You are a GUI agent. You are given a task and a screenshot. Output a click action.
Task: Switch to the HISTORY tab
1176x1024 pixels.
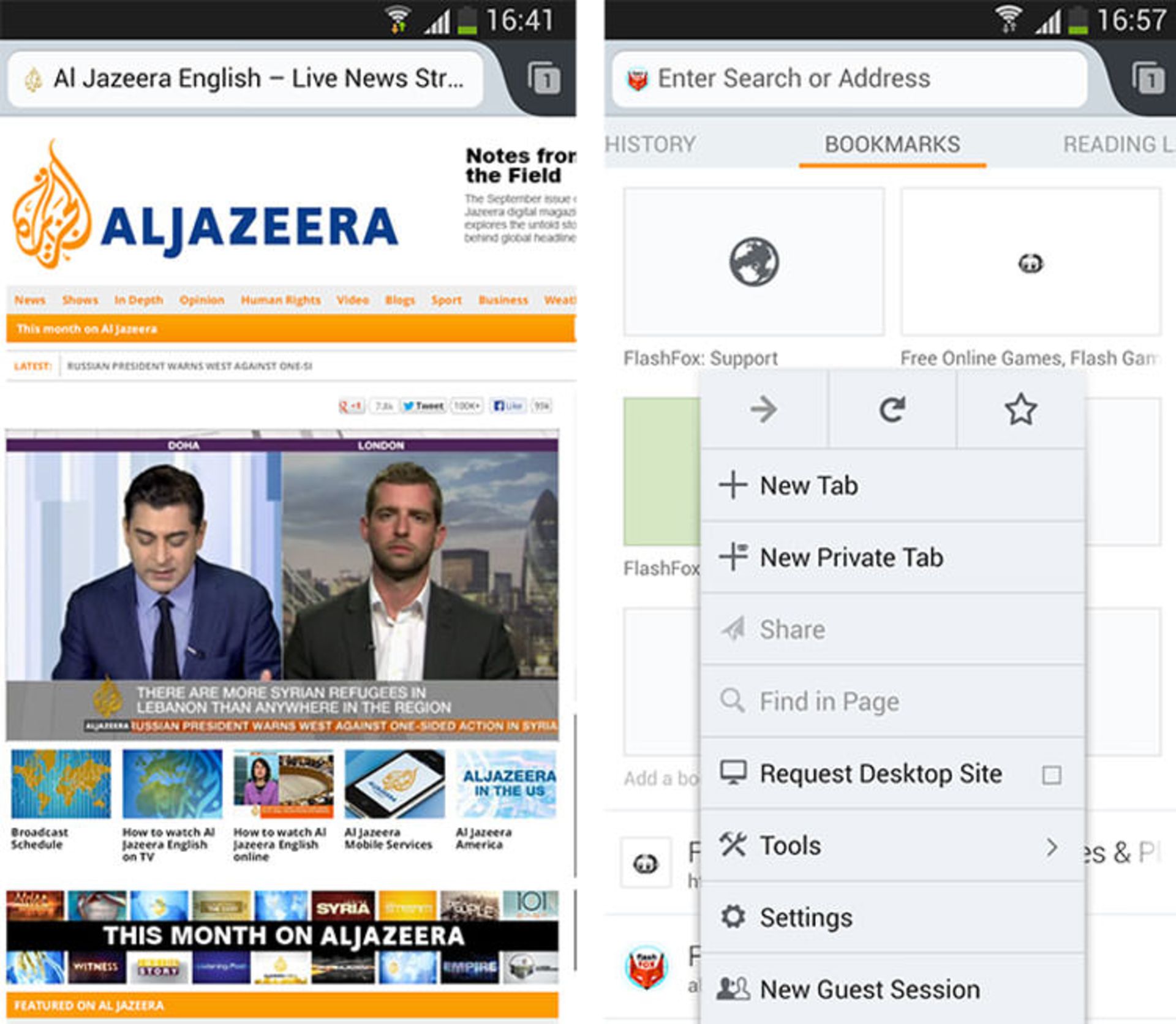[x=650, y=145]
